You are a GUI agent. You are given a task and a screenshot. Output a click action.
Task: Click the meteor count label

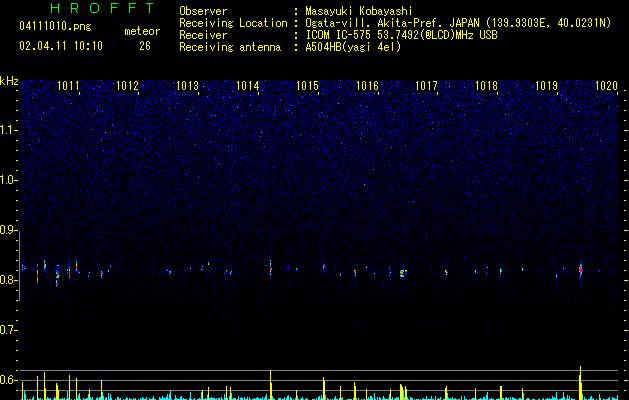[x=142, y=31]
